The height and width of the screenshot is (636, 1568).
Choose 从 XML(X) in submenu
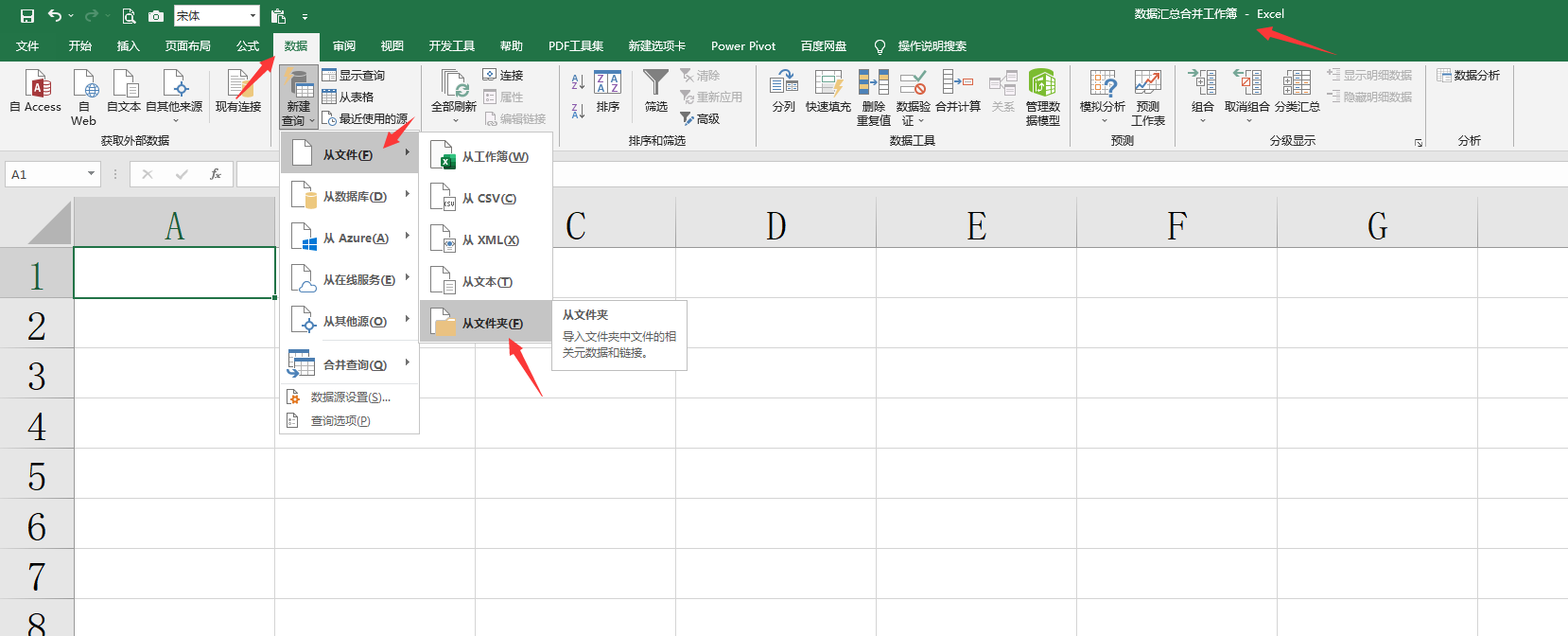[x=486, y=239]
